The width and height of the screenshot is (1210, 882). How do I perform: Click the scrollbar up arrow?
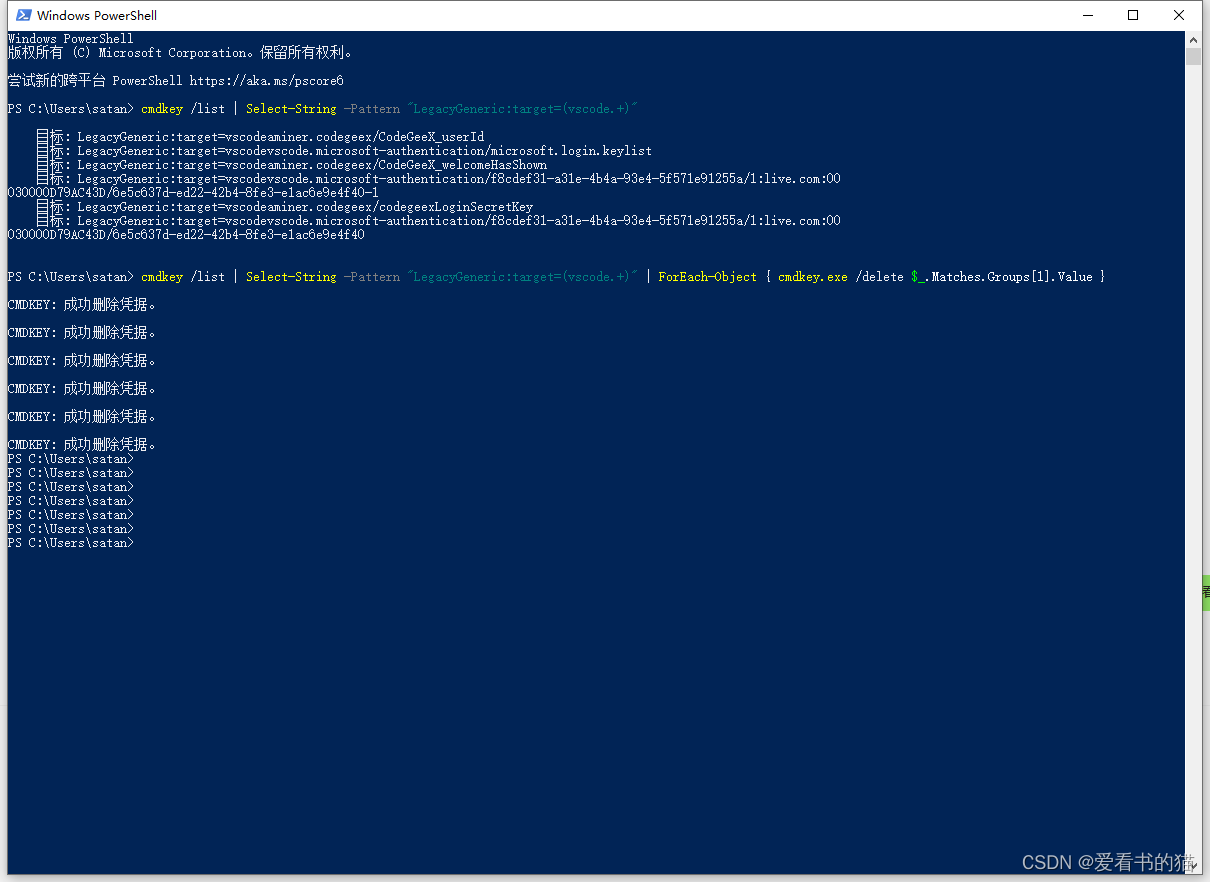pyautogui.click(x=1193, y=39)
